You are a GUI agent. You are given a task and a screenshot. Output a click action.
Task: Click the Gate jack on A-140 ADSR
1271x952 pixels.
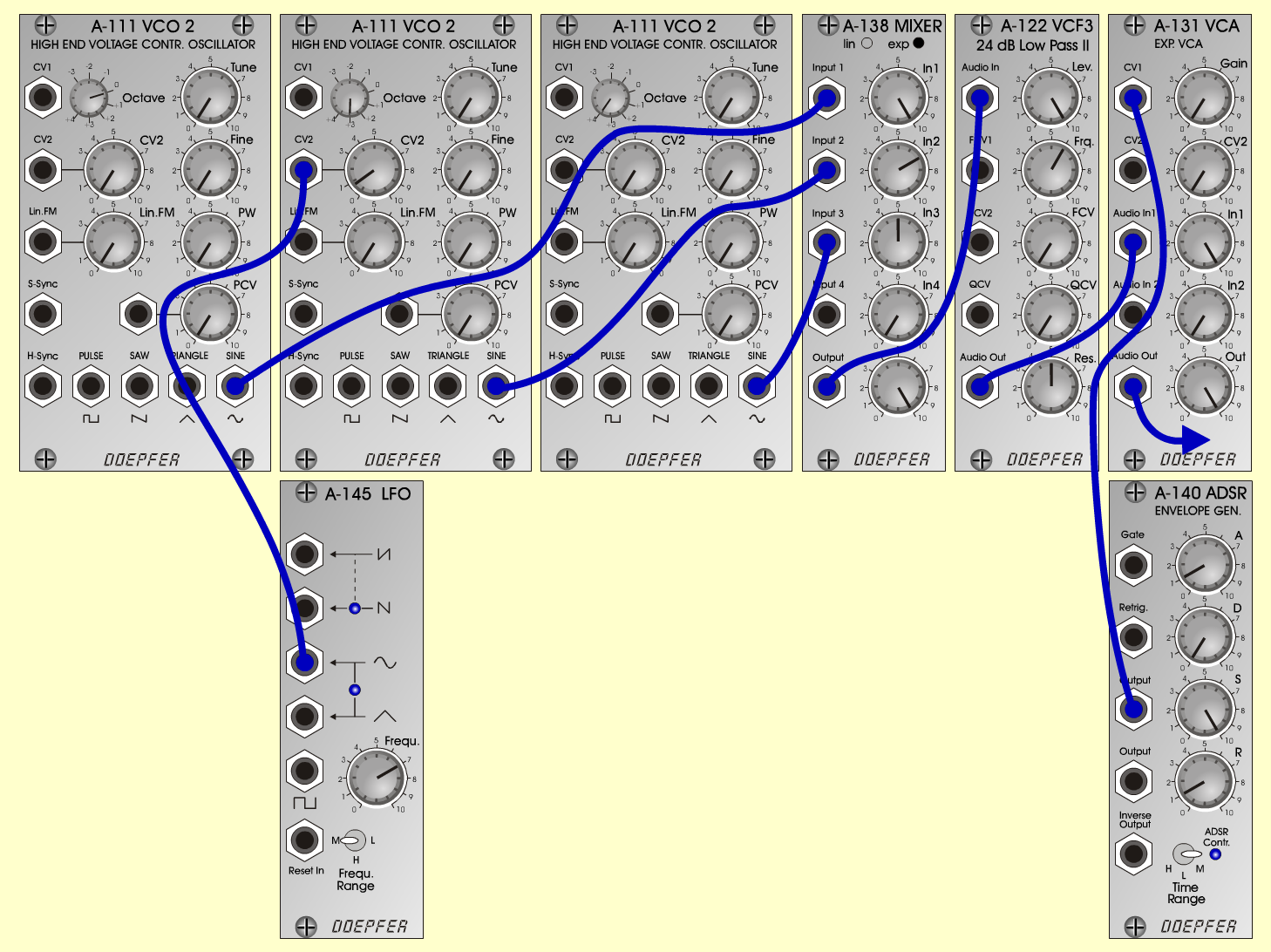pos(1133,565)
